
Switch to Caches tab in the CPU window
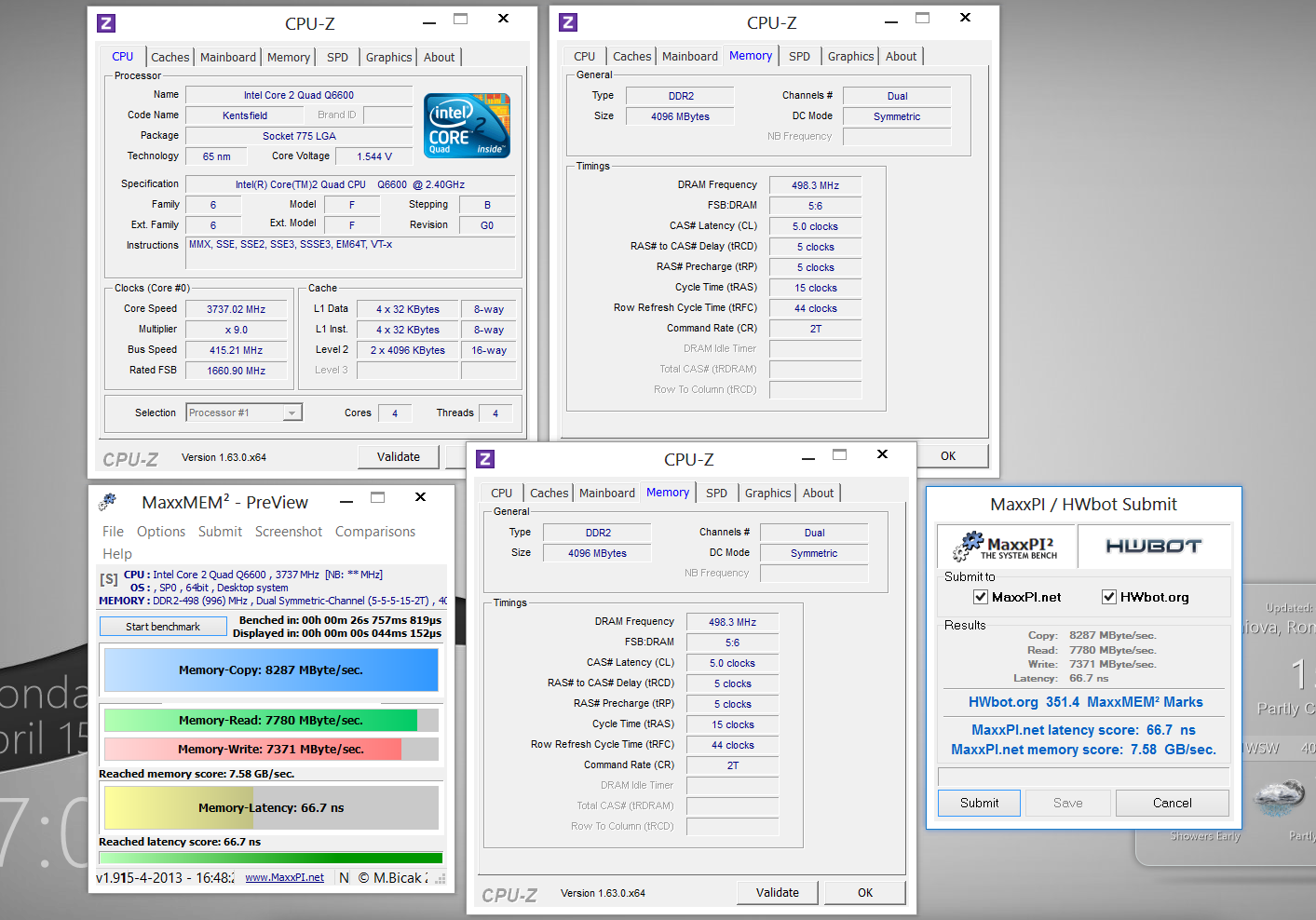[x=170, y=57]
